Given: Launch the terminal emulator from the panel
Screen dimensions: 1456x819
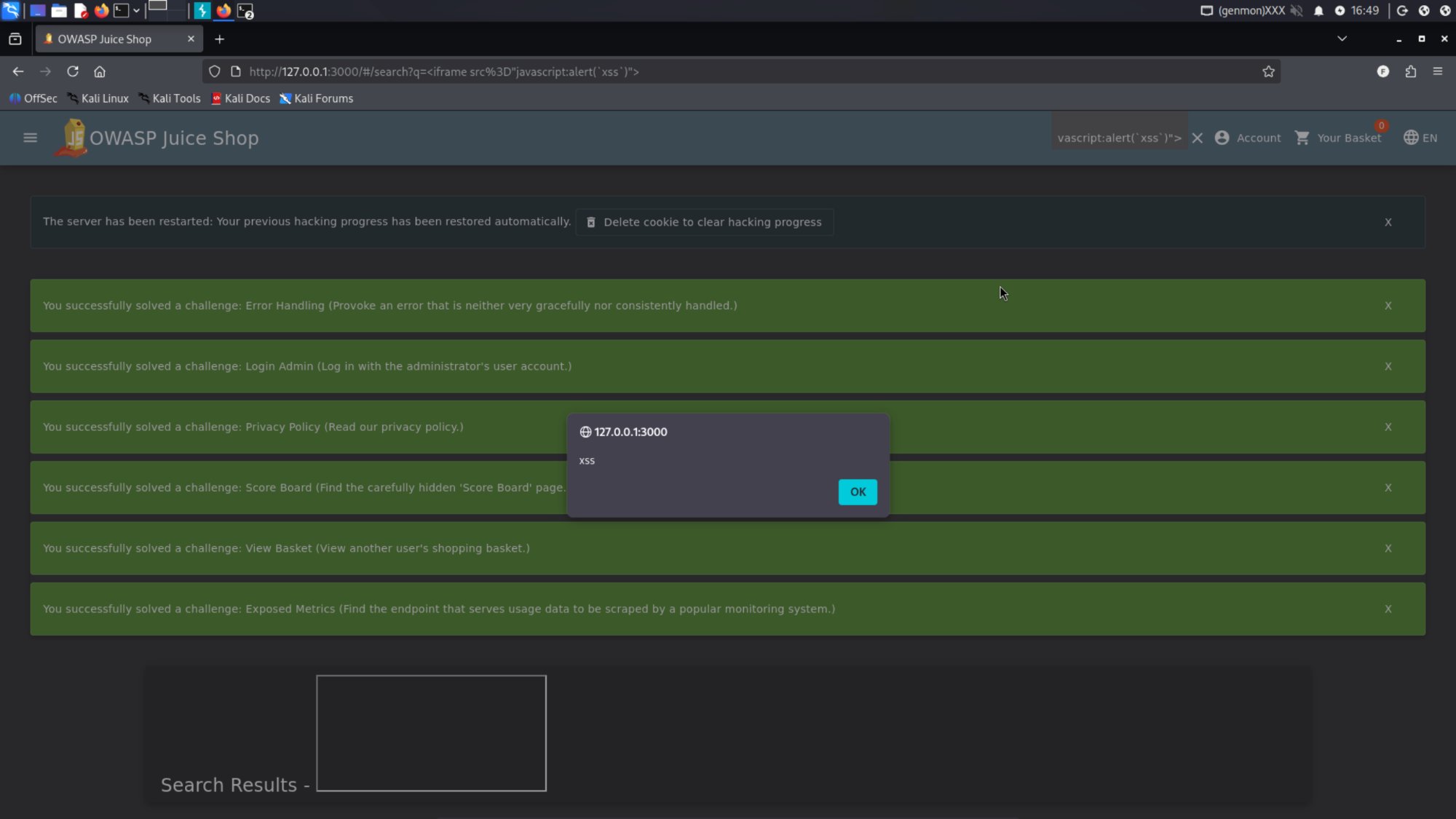Looking at the screenshot, I should point(122,10).
